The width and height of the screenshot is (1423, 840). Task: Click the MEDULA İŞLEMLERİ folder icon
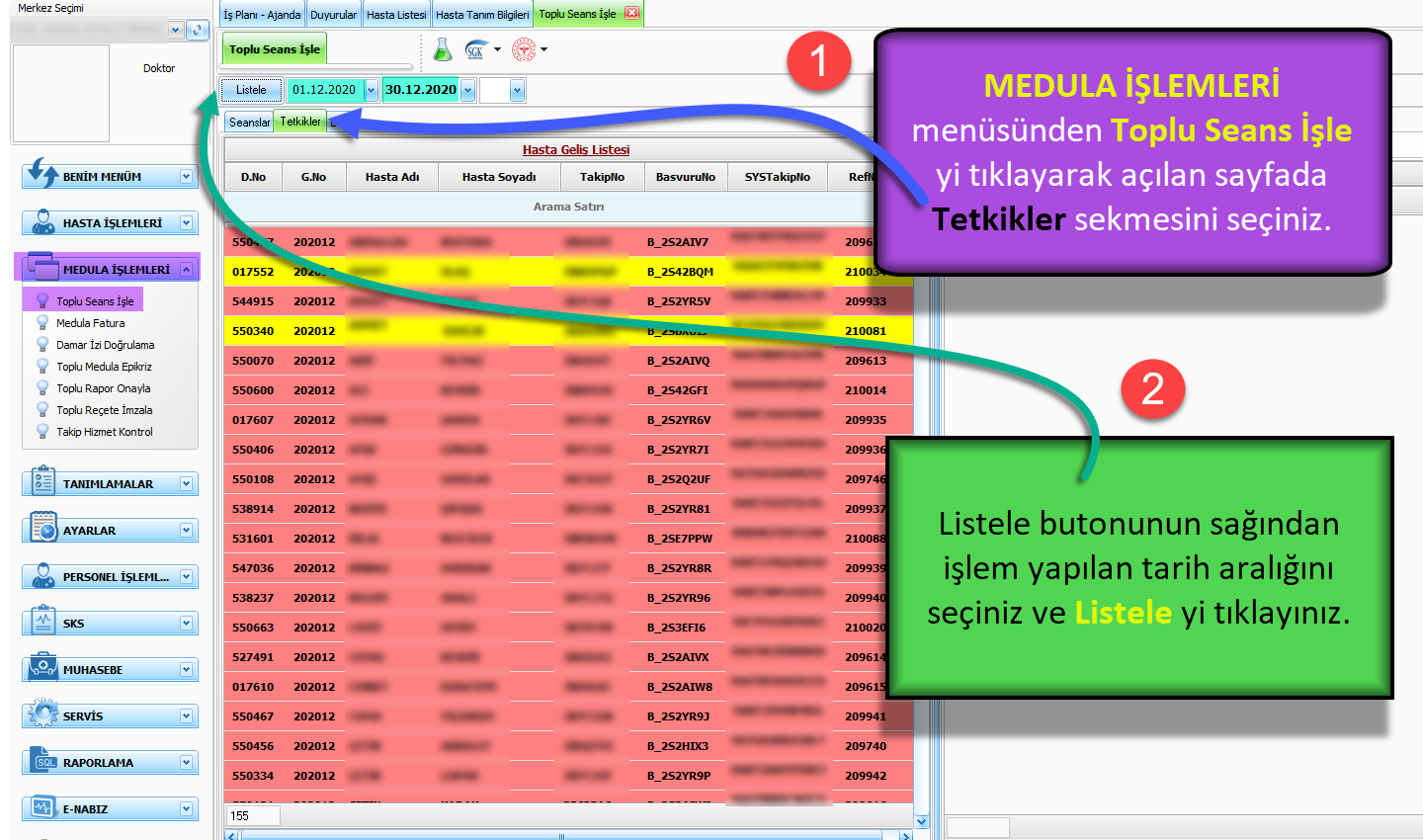[x=42, y=267]
